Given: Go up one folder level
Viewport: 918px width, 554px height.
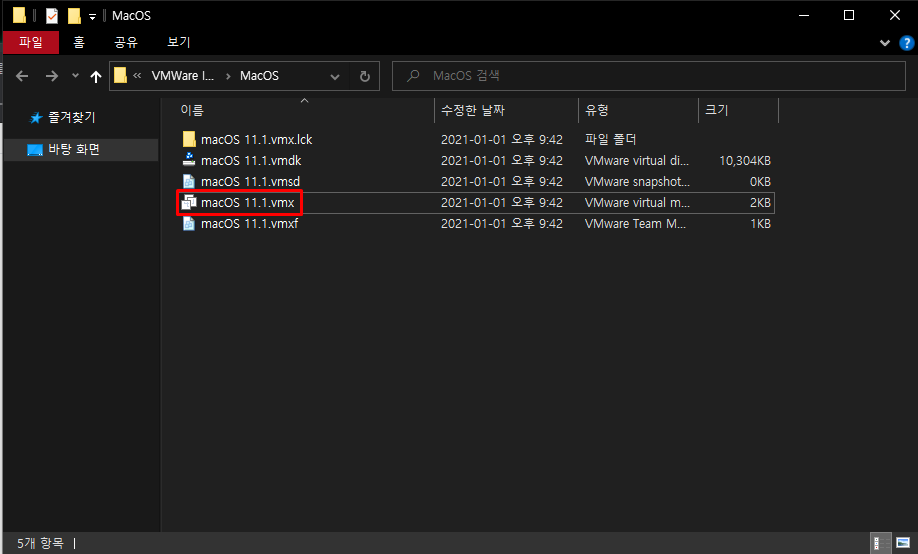Looking at the screenshot, I should [96, 76].
